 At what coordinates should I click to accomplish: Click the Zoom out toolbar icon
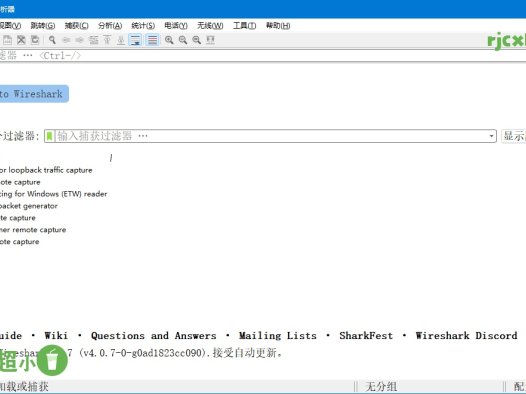coord(183,40)
